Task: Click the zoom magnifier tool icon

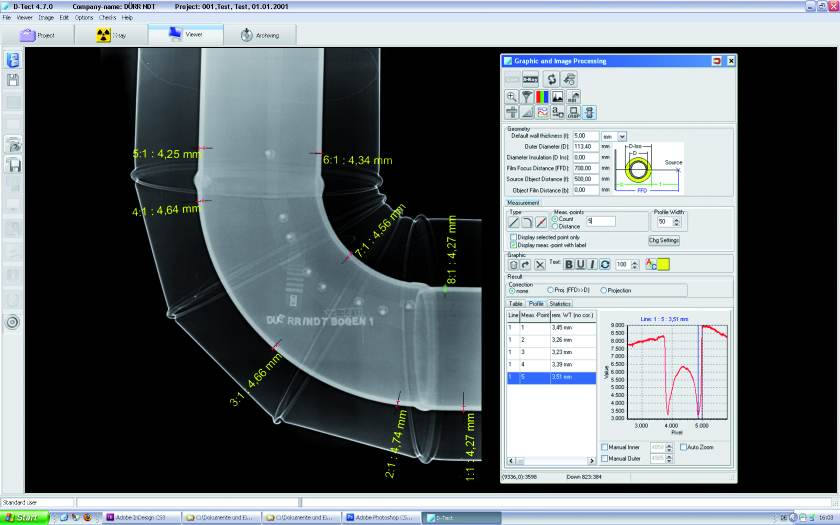Action: click(512, 96)
